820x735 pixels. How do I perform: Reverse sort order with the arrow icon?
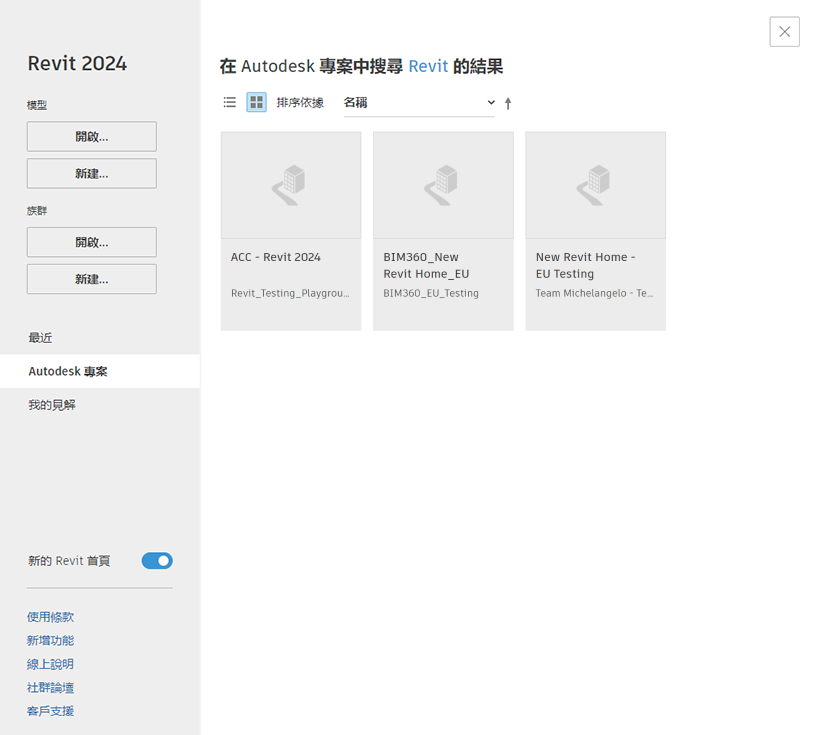point(508,104)
